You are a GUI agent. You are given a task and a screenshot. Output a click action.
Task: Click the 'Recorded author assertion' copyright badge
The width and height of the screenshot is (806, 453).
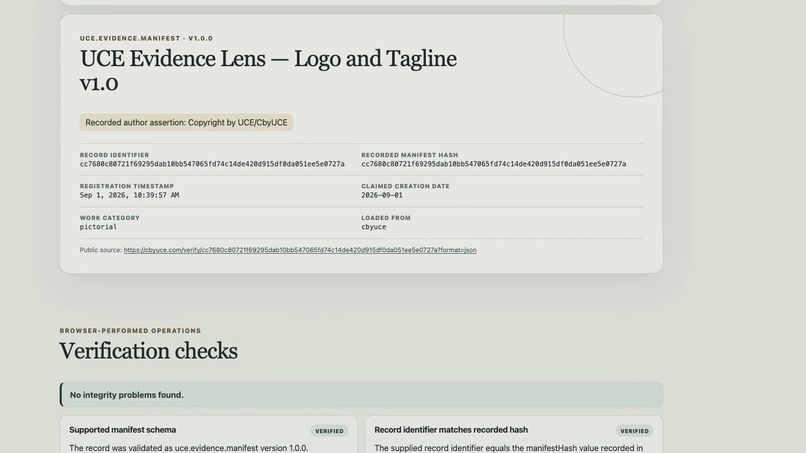tap(186, 122)
